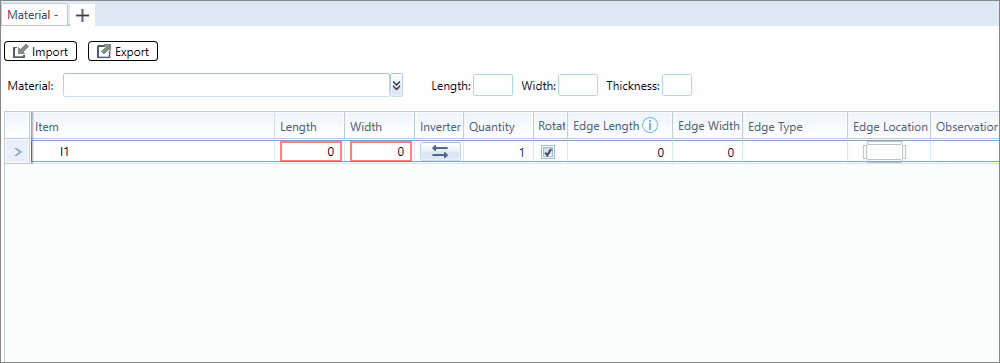This screenshot has width=1000, height=363.
Task: Click Edge Location diagram for I1
Action: (x=885, y=152)
